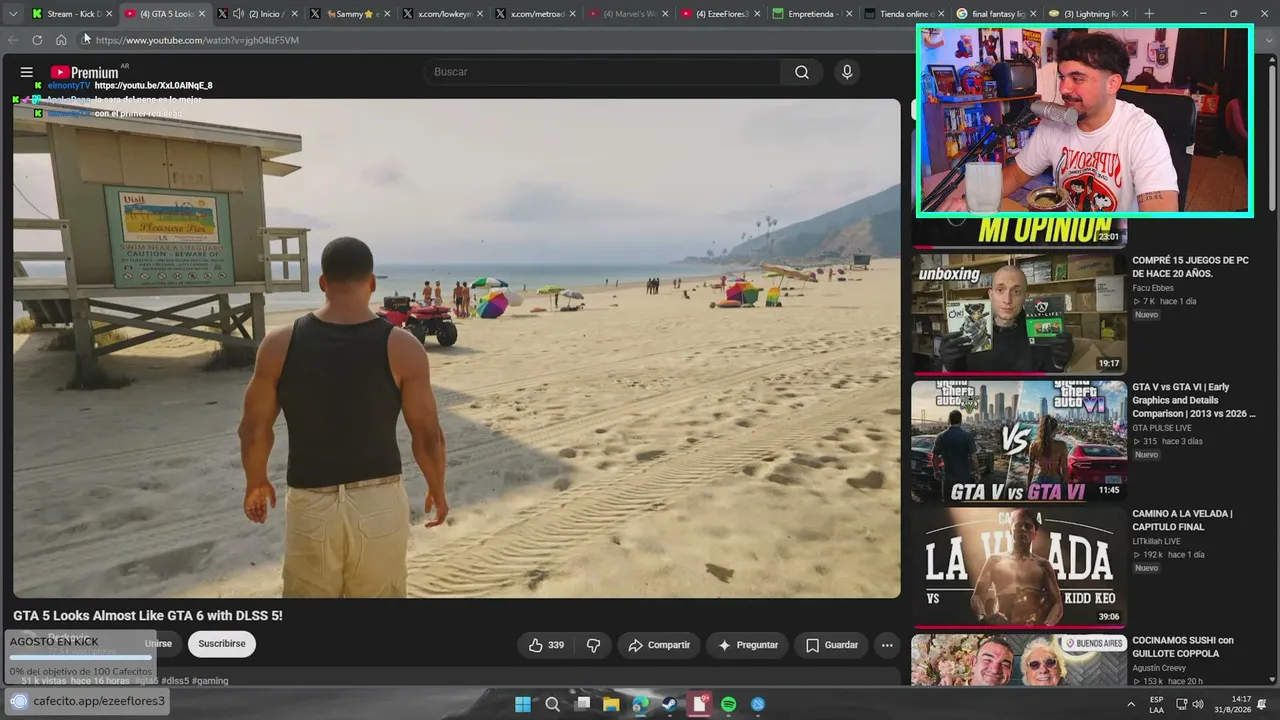Screen dimensions: 1280x720
Task: Open Steam from the taskbar
Action: 670,704
